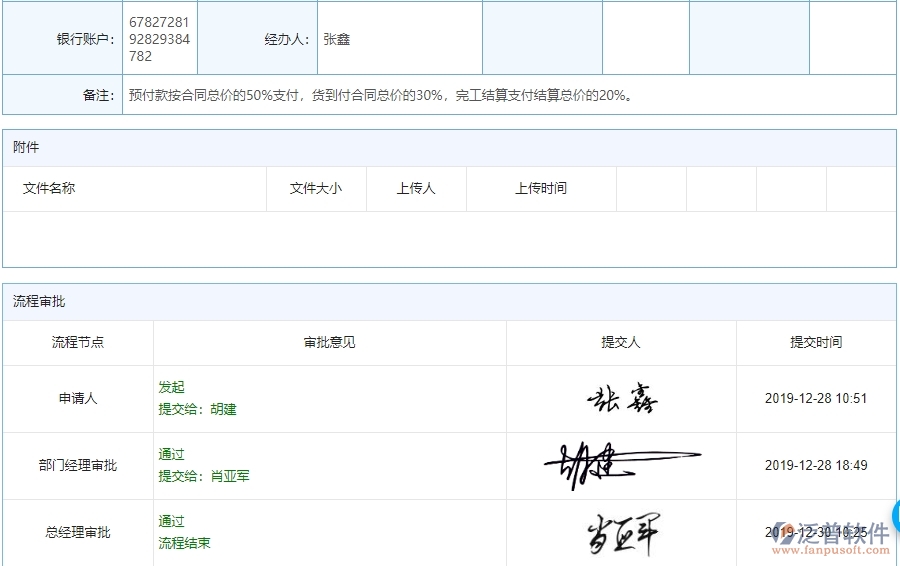Image resolution: width=900 pixels, height=566 pixels.
Task: Click the 文件名称 column header
Action: click(x=49, y=188)
